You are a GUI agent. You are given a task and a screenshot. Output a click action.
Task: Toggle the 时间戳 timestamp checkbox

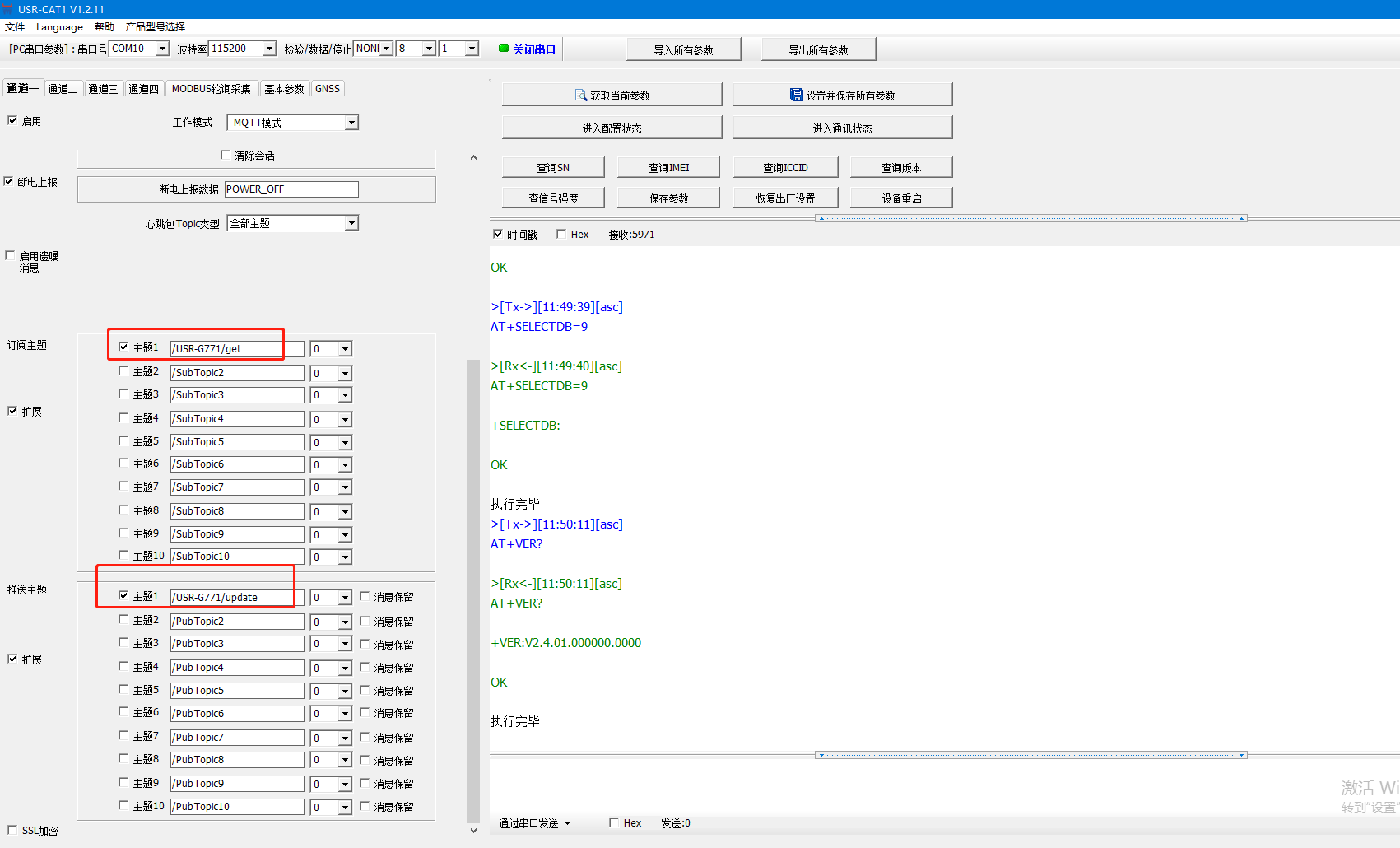click(x=498, y=234)
